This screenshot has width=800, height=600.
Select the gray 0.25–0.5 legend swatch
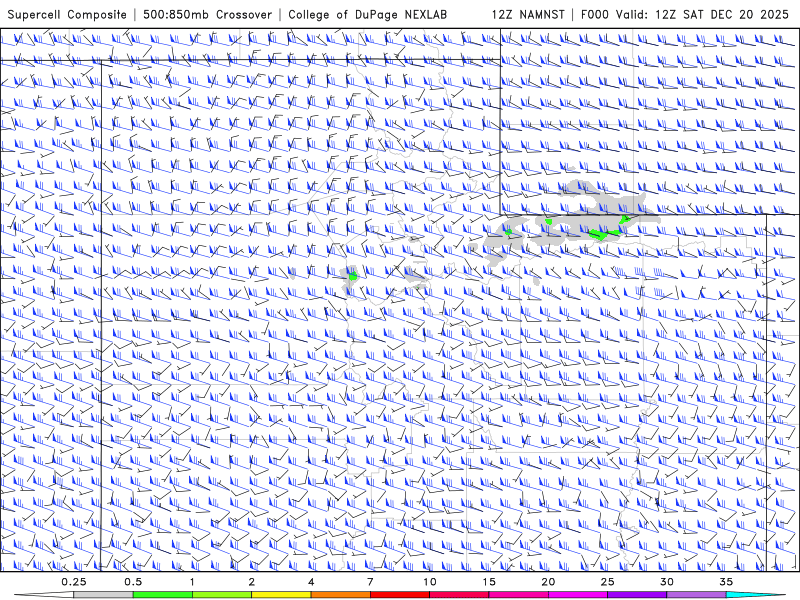tap(103, 595)
